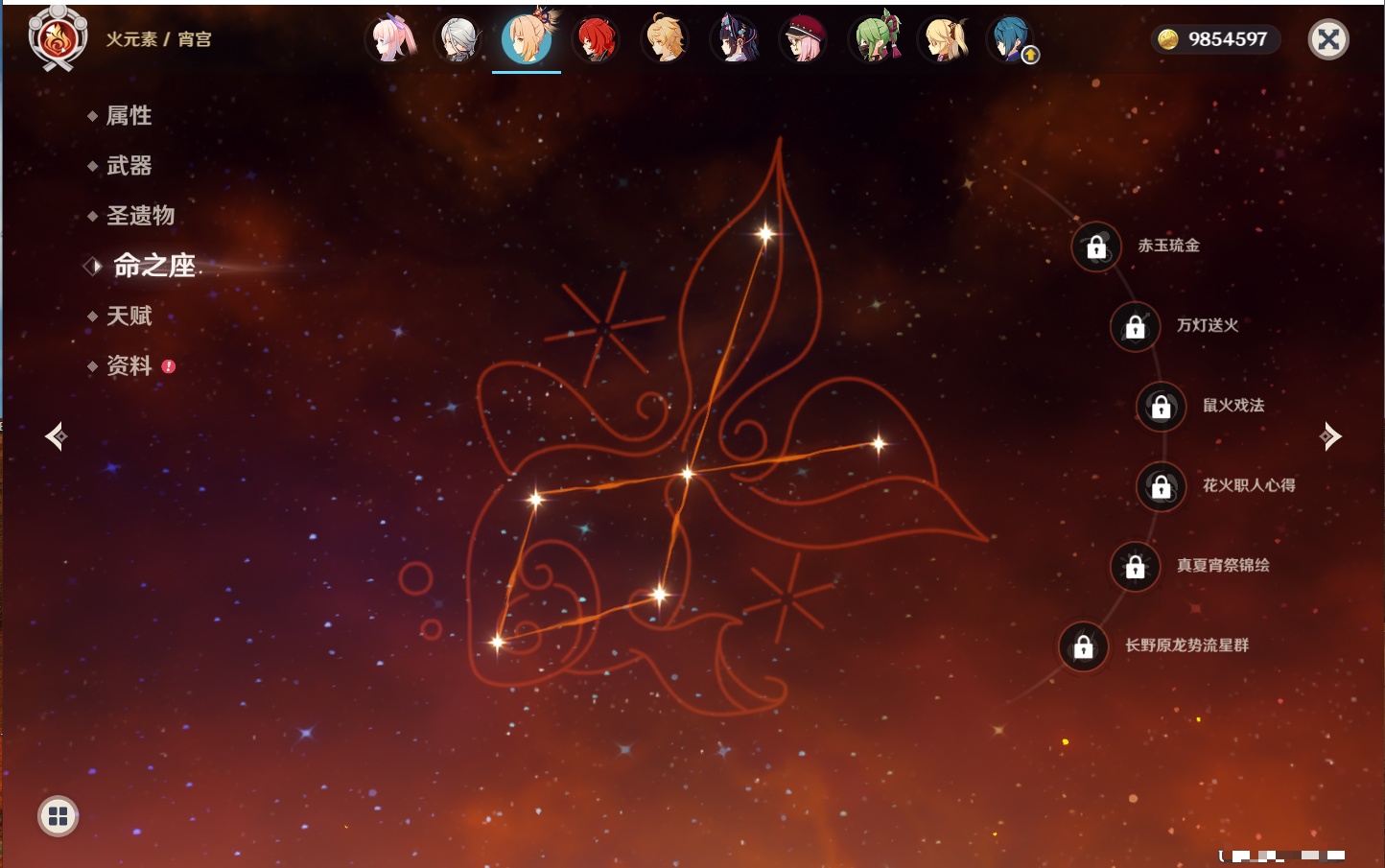Click the 赤玉琉金 constellation label
This screenshot has width=1385, height=868.
coord(1169,246)
